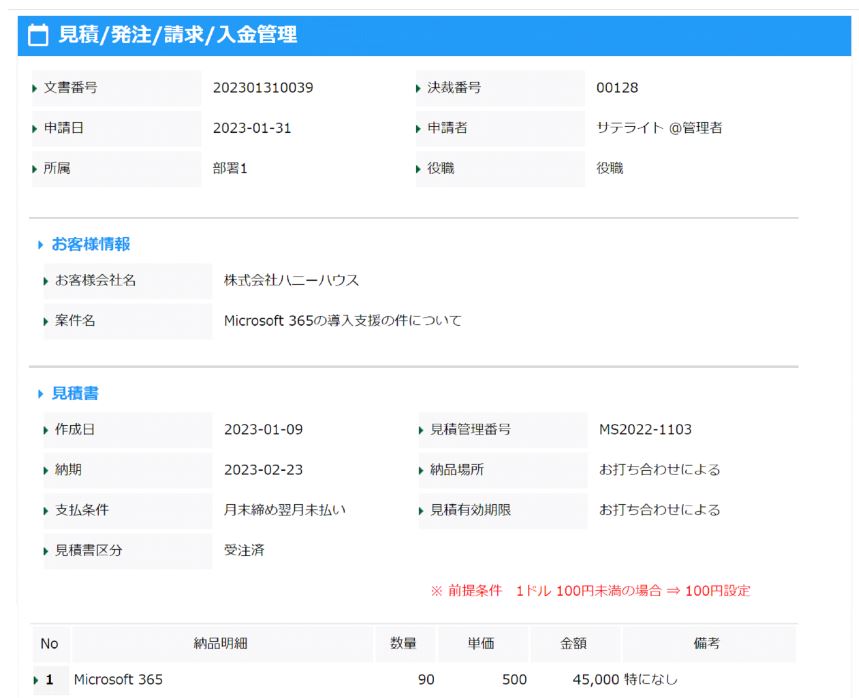Screen dimensions: 859x698
Task: Select applicant name サテライト @管理者
Action: click(x=659, y=128)
